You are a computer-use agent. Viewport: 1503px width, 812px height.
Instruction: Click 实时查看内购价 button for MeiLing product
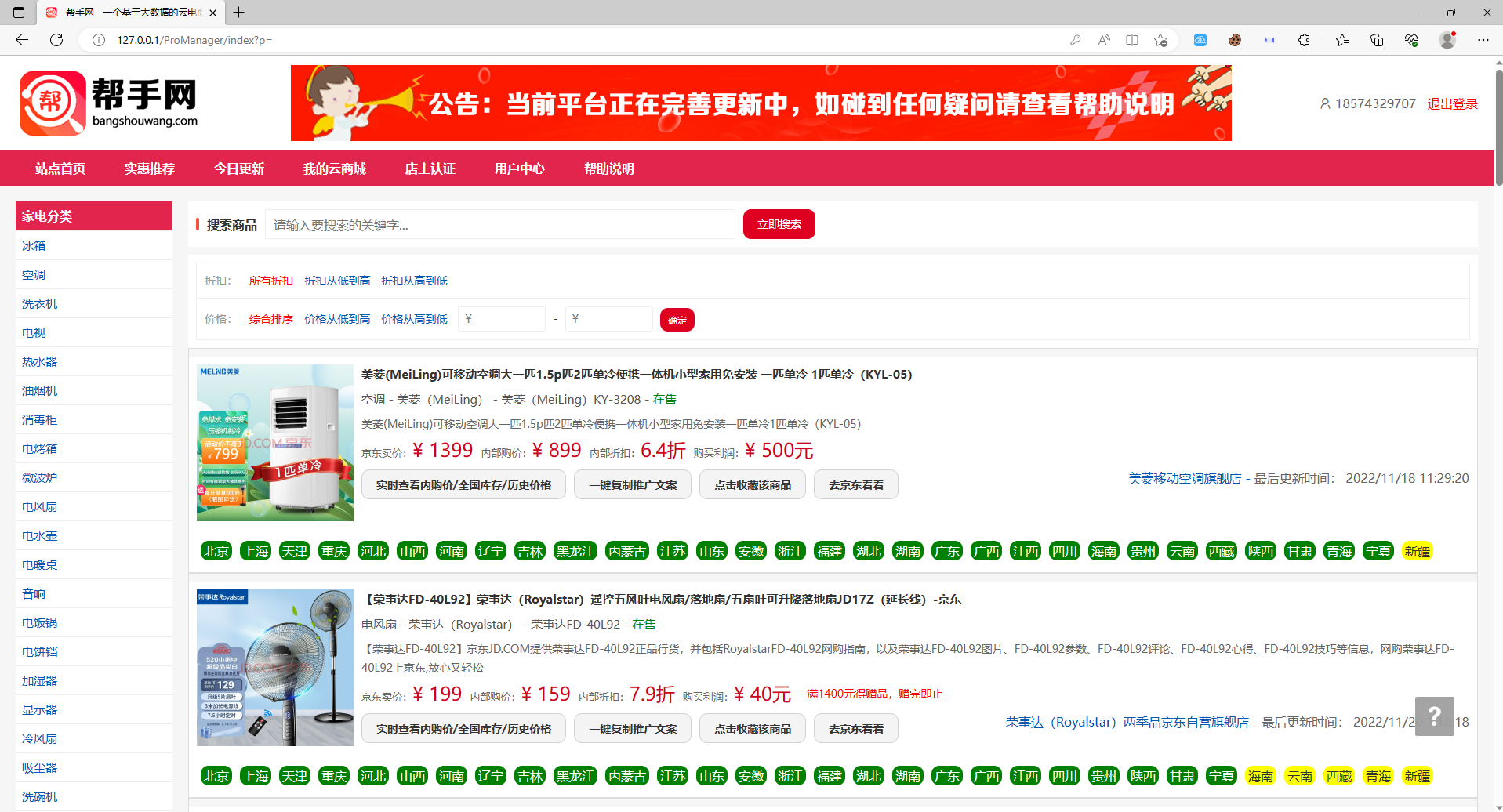pos(463,485)
